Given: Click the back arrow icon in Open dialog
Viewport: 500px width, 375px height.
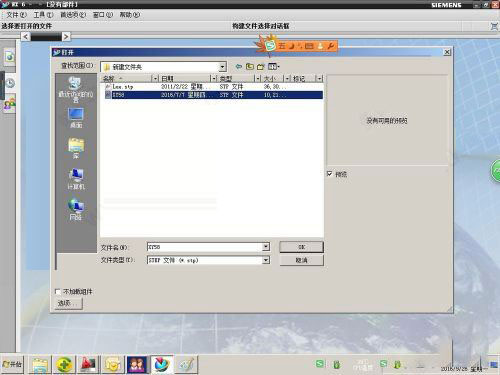Looking at the screenshot, I should 238,66.
